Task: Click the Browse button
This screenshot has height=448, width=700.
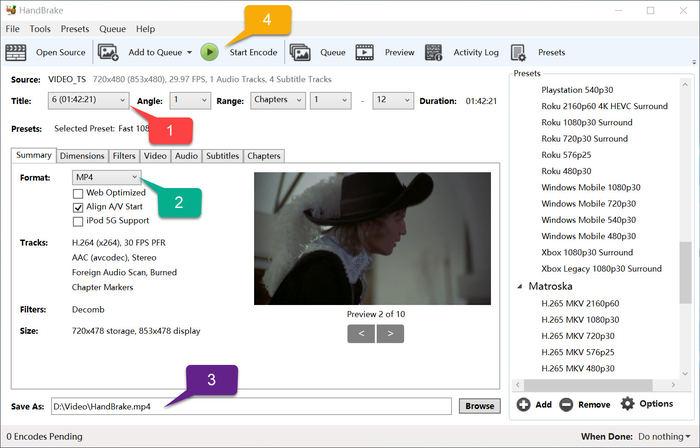Action: point(478,406)
